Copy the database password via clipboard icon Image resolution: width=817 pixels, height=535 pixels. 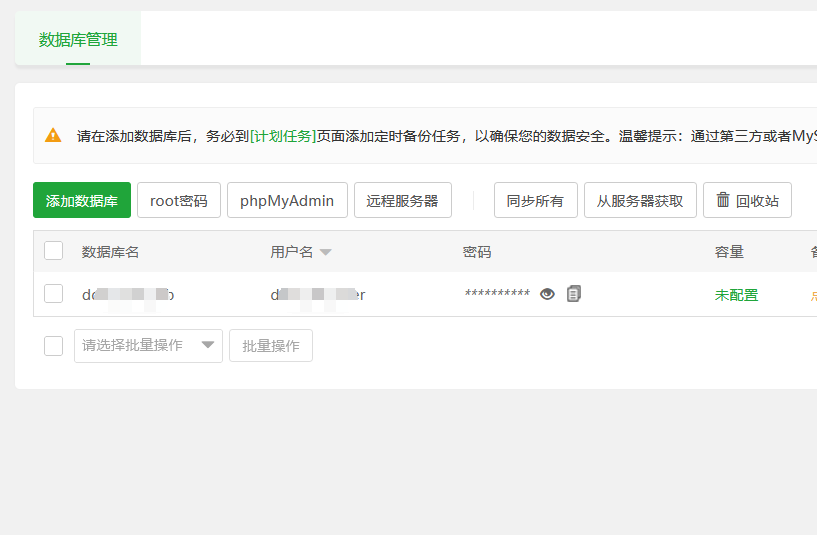574,294
